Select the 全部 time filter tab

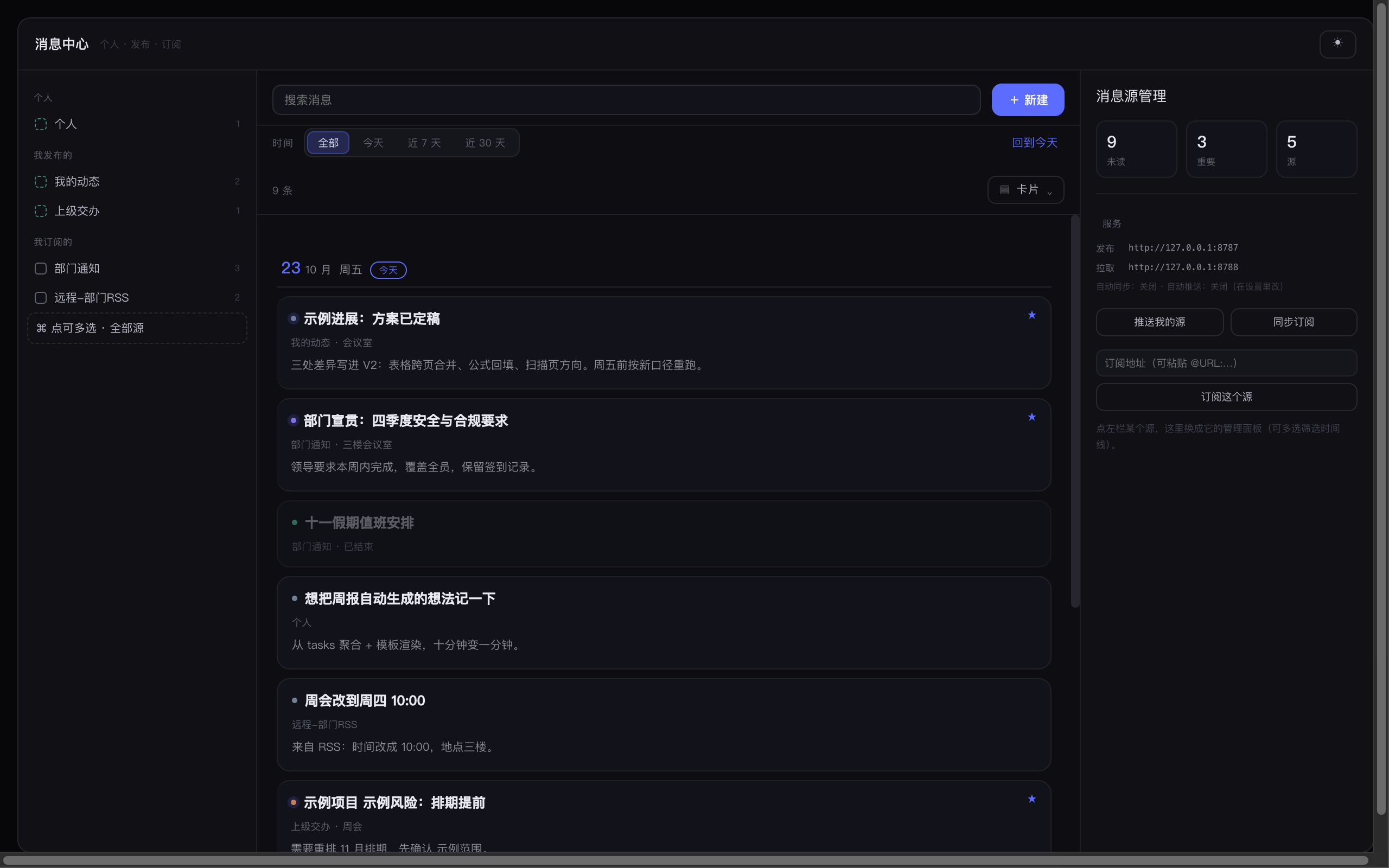(x=328, y=142)
